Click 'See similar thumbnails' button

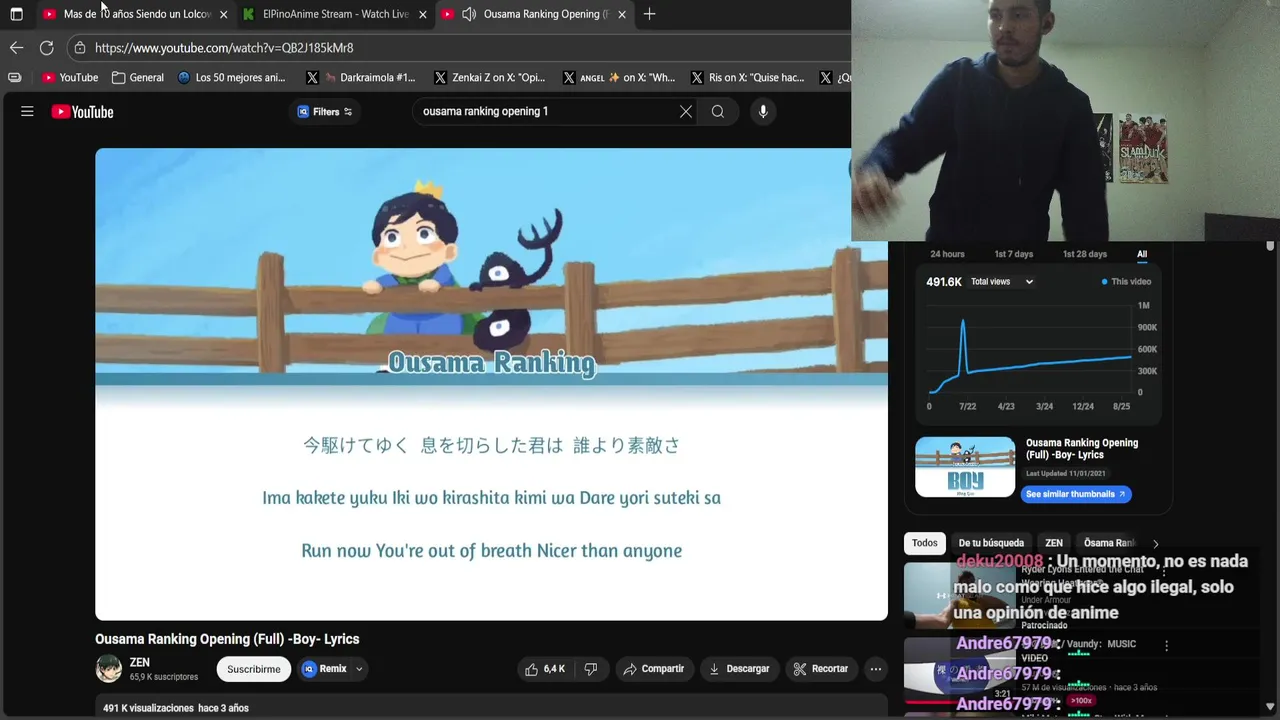(x=1076, y=494)
